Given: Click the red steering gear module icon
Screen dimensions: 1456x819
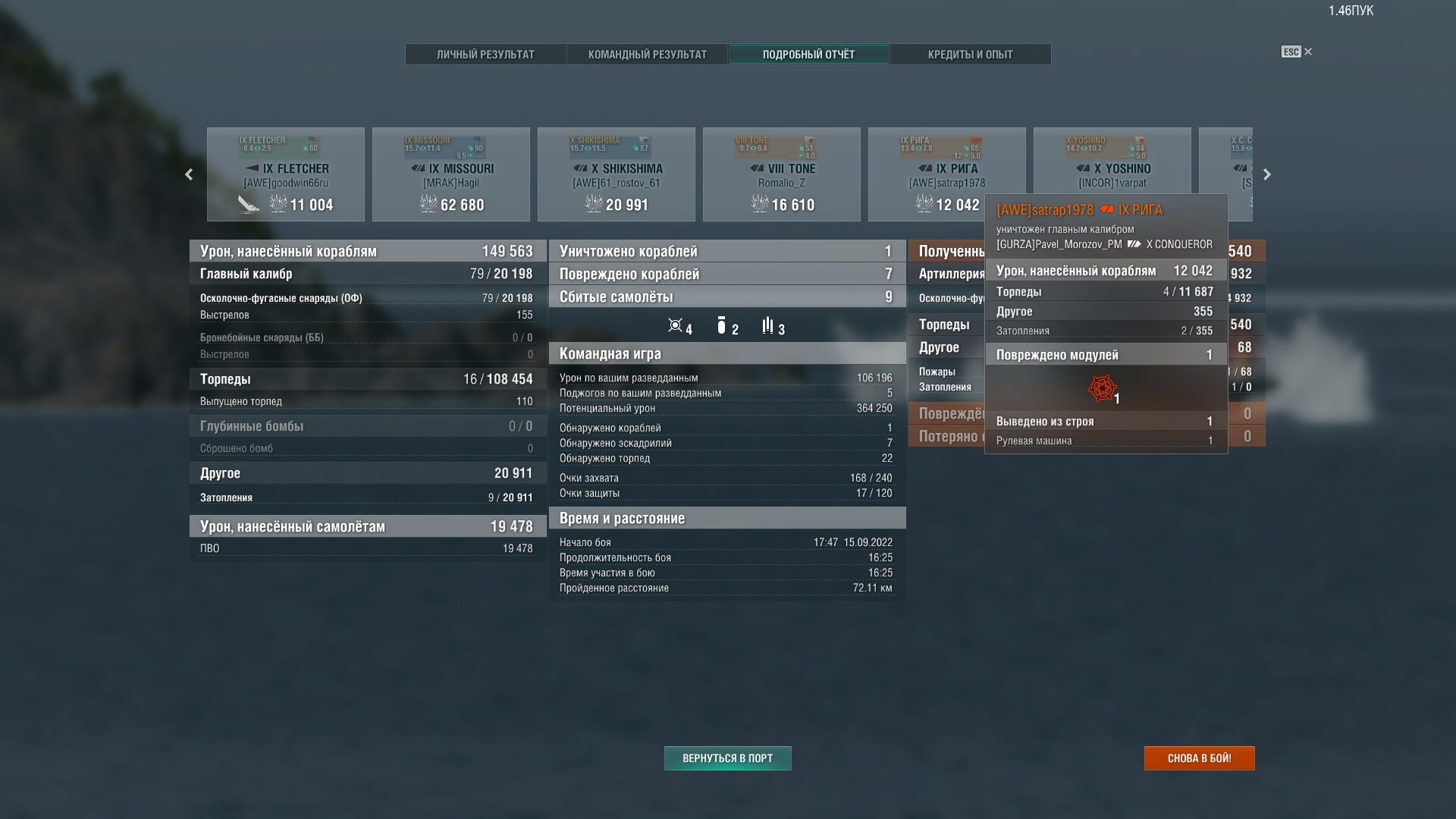Looking at the screenshot, I should 1102,388.
